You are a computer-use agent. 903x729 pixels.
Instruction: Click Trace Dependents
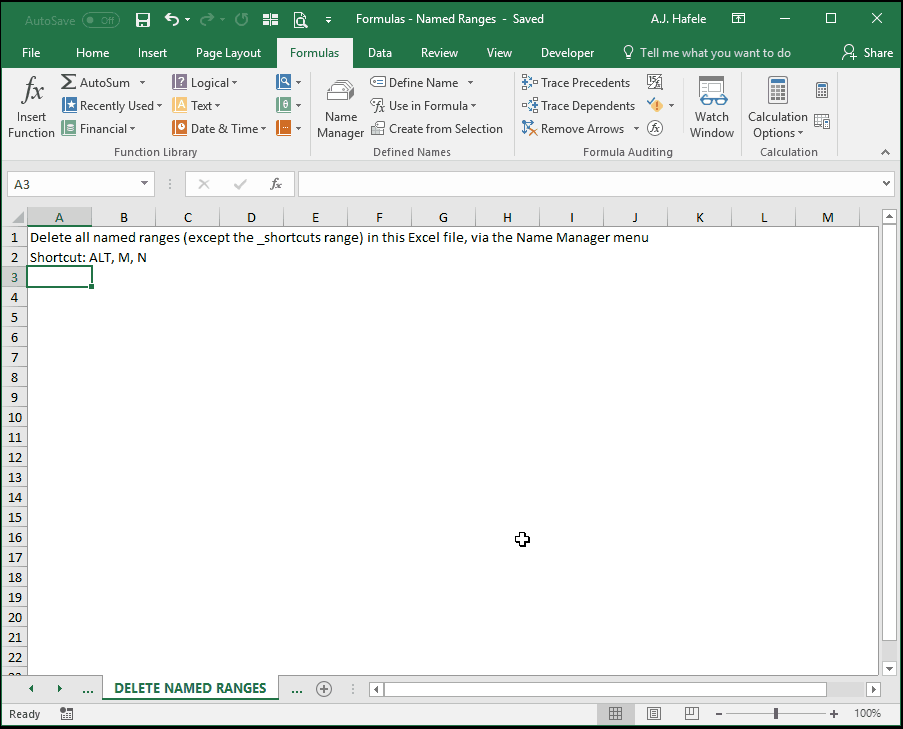point(578,105)
